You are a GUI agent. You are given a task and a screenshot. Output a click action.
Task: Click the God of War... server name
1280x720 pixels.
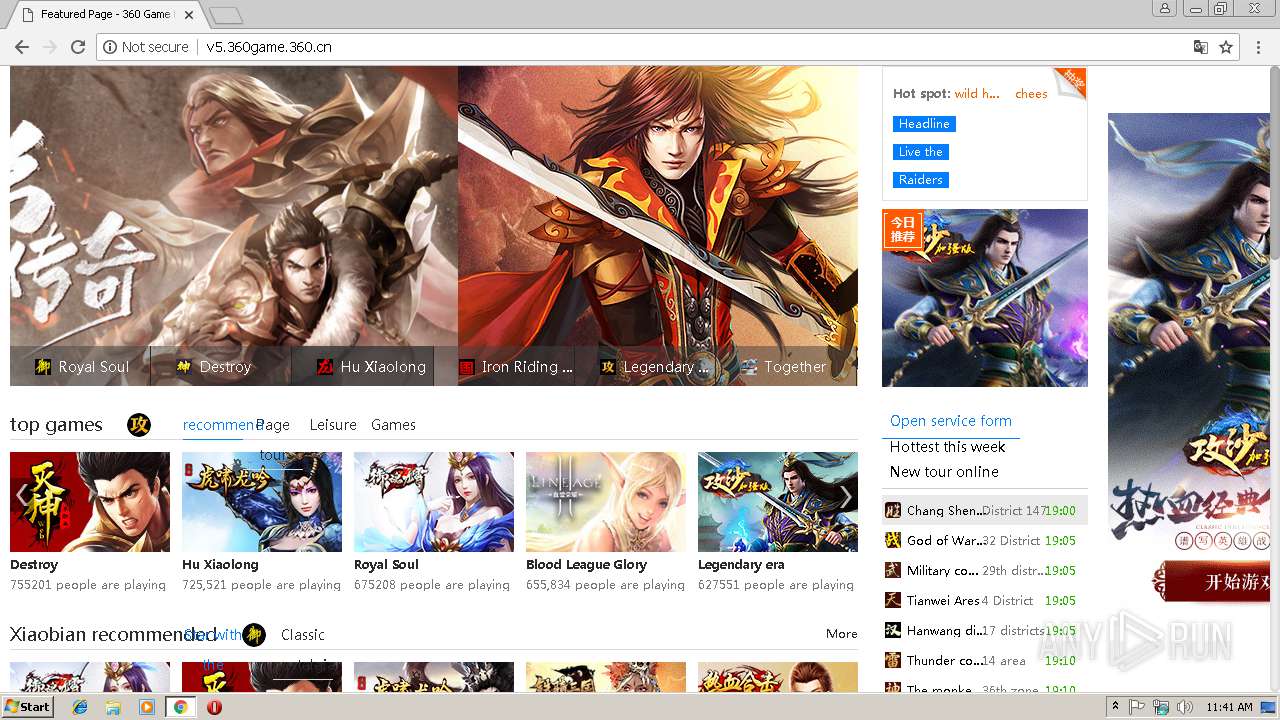(x=945, y=540)
